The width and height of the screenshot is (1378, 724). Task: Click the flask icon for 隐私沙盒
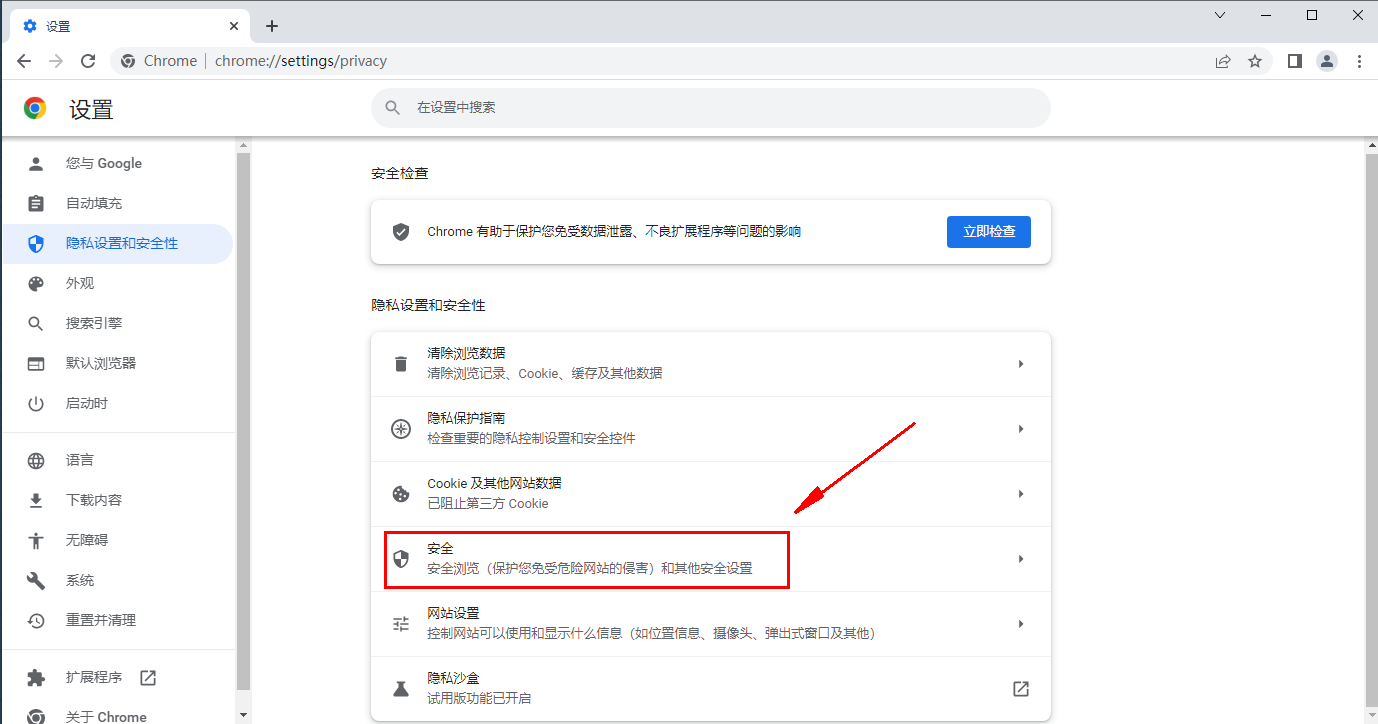401,689
